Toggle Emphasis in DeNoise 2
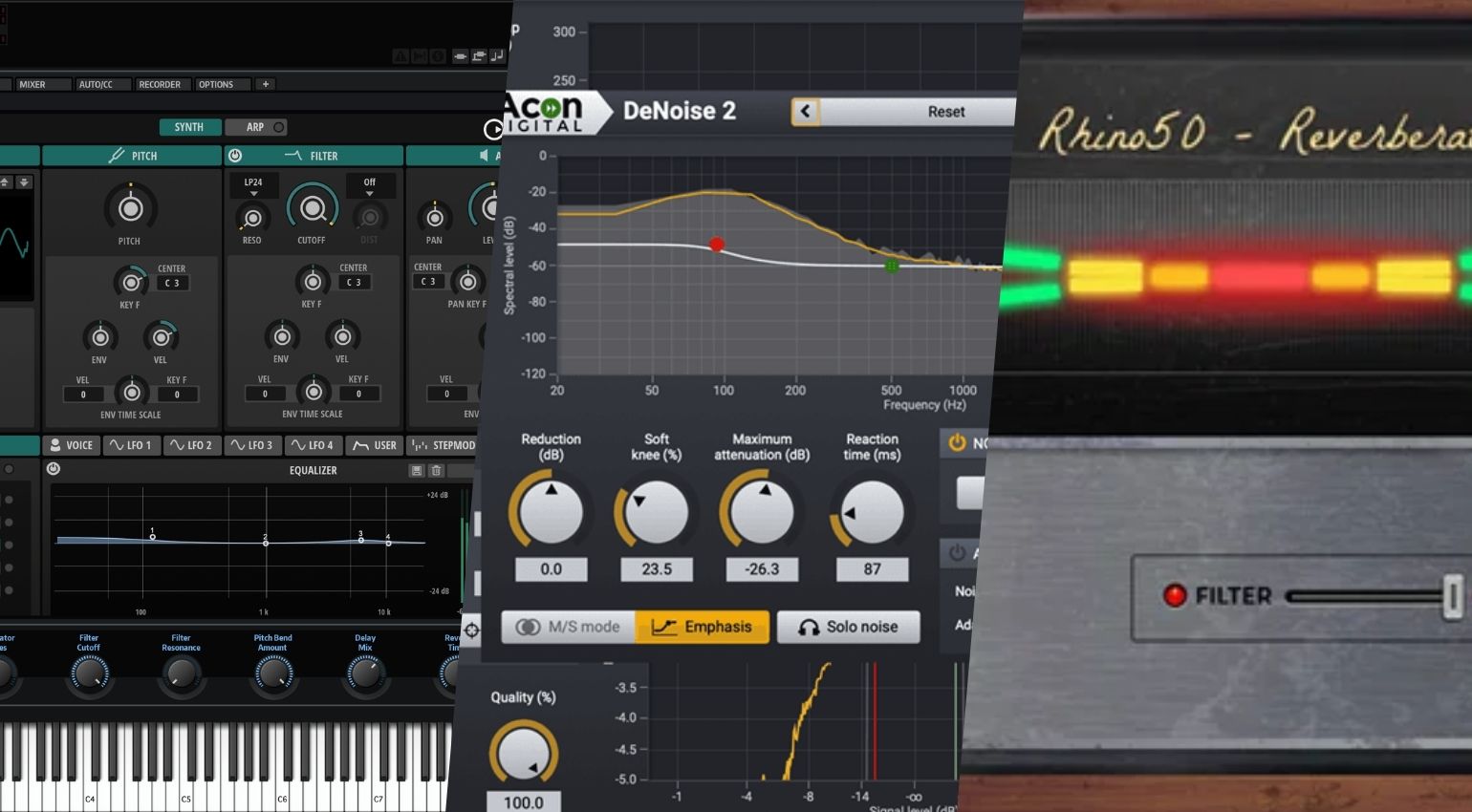1472x812 pixels. (x=702, y=627)
